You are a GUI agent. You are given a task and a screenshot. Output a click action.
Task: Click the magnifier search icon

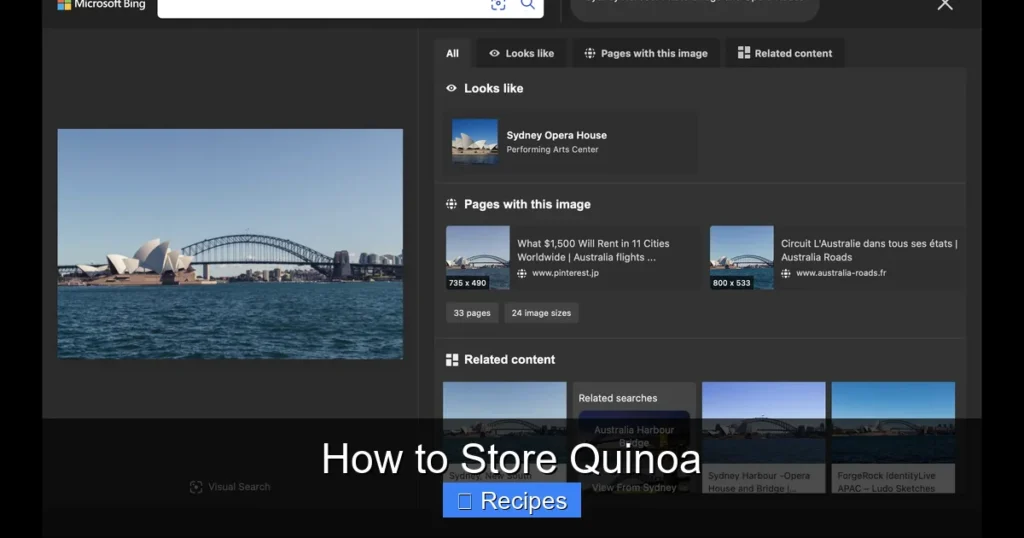coord(528,5)
